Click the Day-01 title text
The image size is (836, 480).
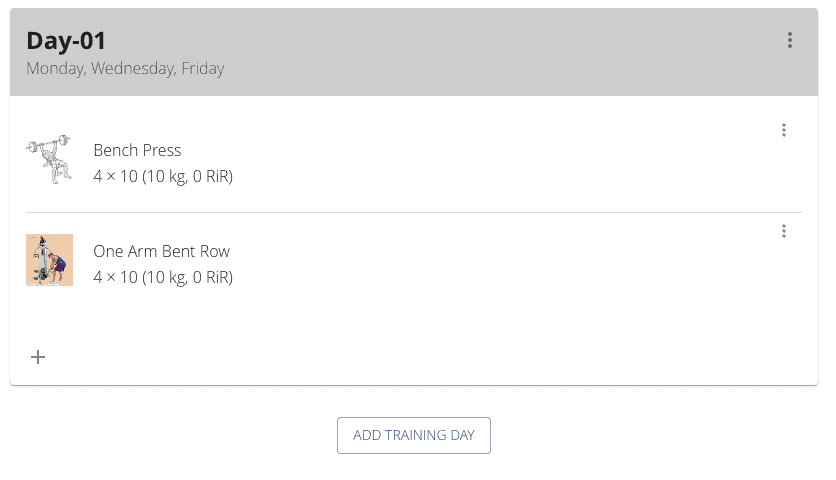click(66, 40)
